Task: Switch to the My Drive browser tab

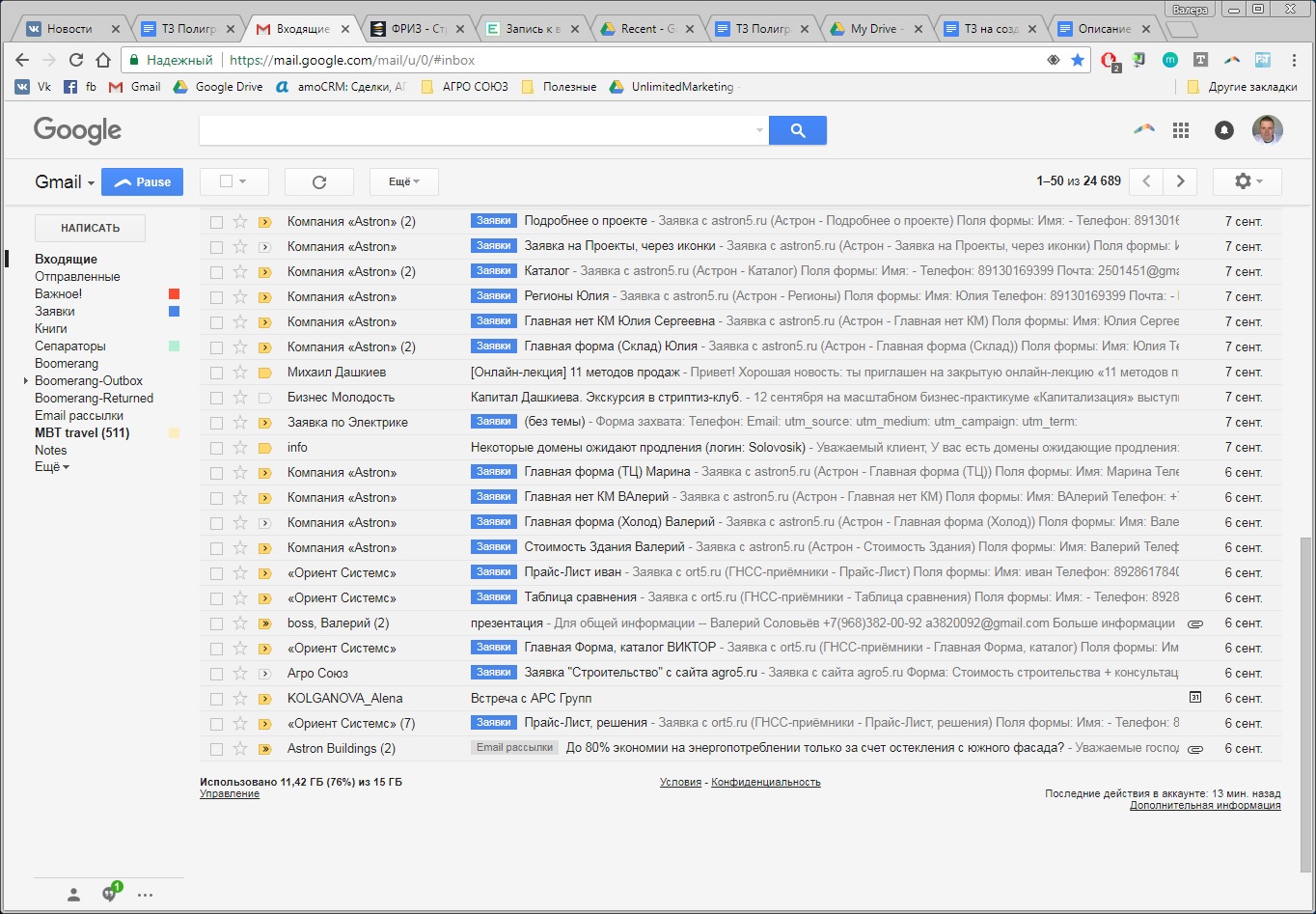Action: pyautogui.click(x=871, y=29)
